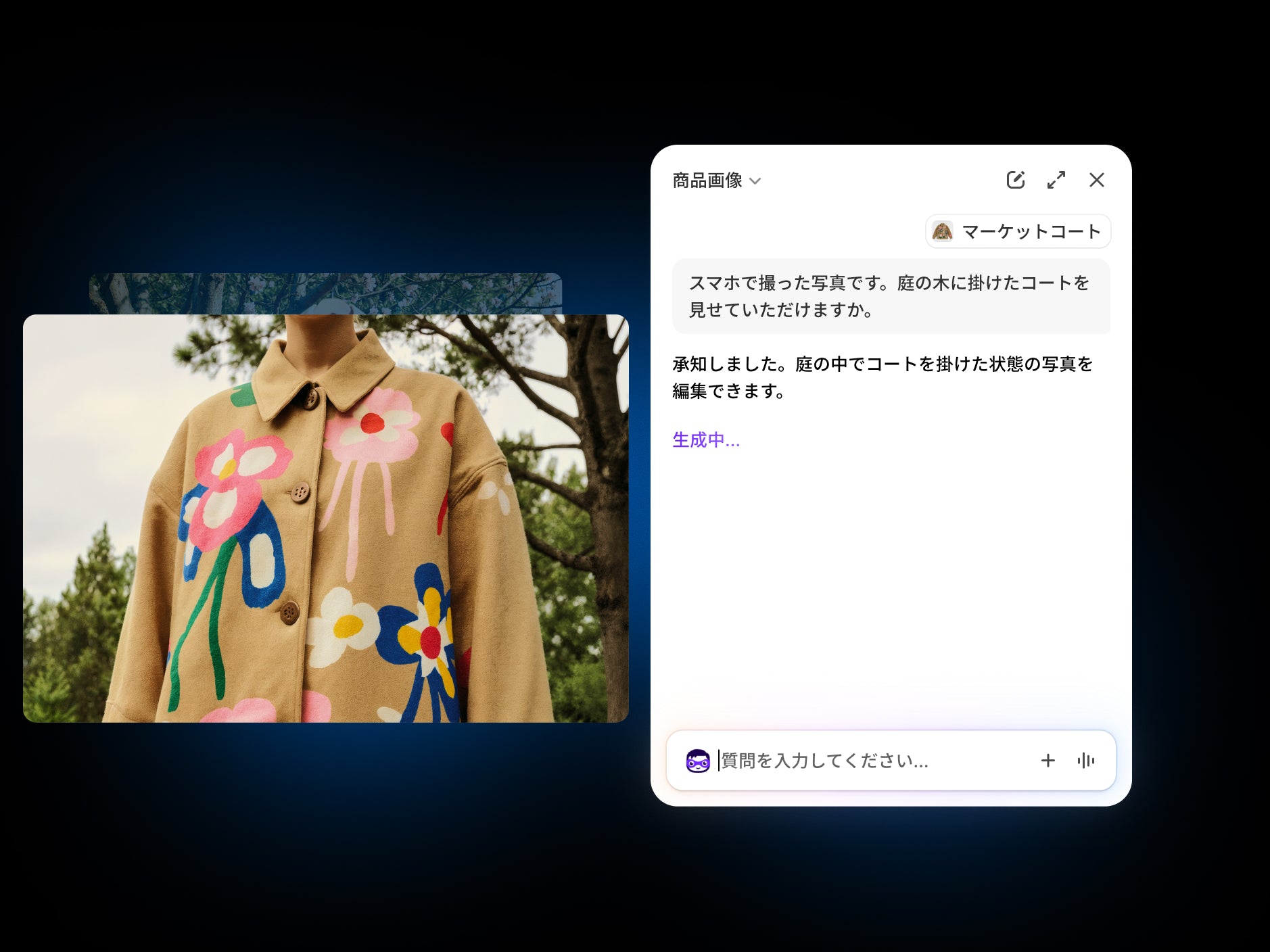The height and width of the screenshot is (952, 1270).
Task: Click the coat thumbnail in マーケットコート chip
Action: (942, 231)
